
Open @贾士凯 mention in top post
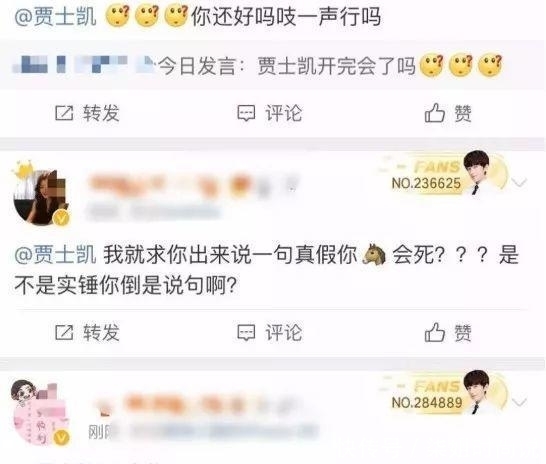[55, 16]
